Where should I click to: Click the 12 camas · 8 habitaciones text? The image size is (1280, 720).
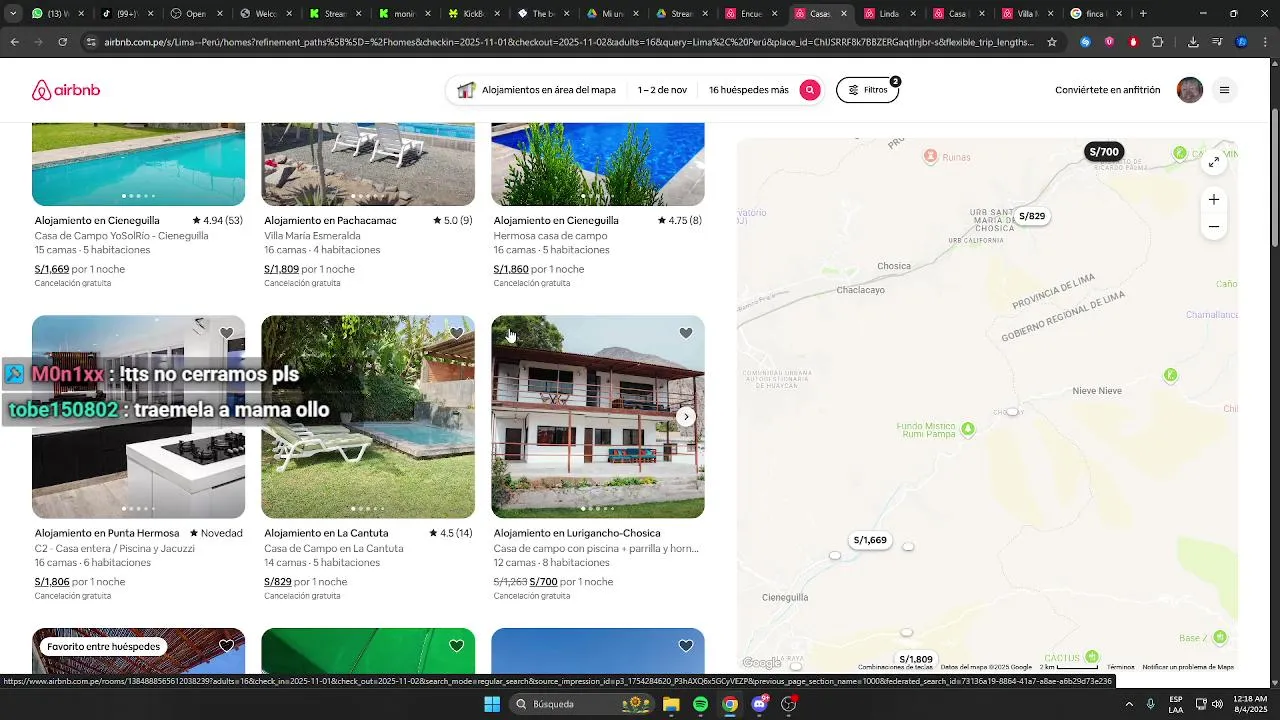click(x=551, y=563)
